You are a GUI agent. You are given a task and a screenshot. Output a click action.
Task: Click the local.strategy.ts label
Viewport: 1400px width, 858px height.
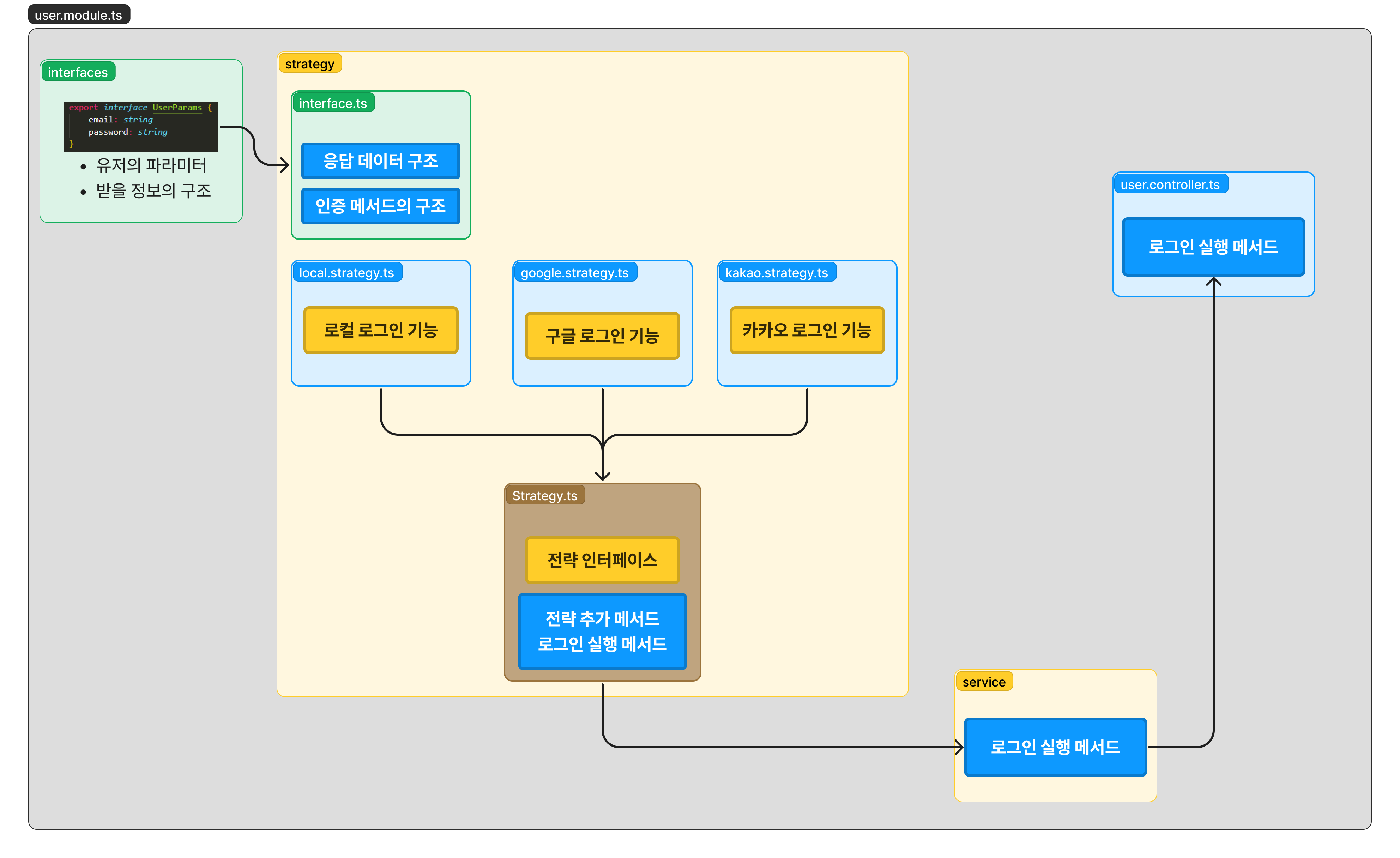[346, 273]
